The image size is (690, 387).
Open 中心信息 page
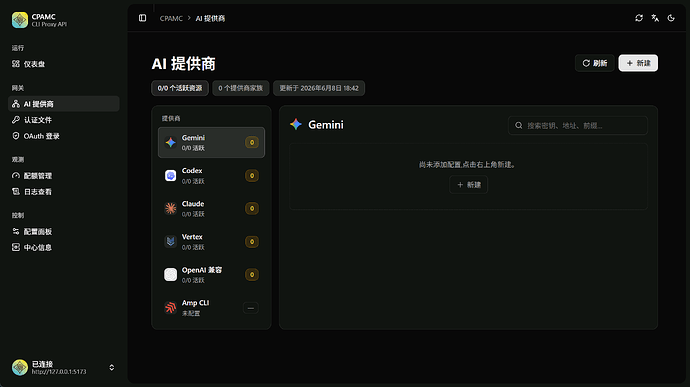(x=64, y=247)
